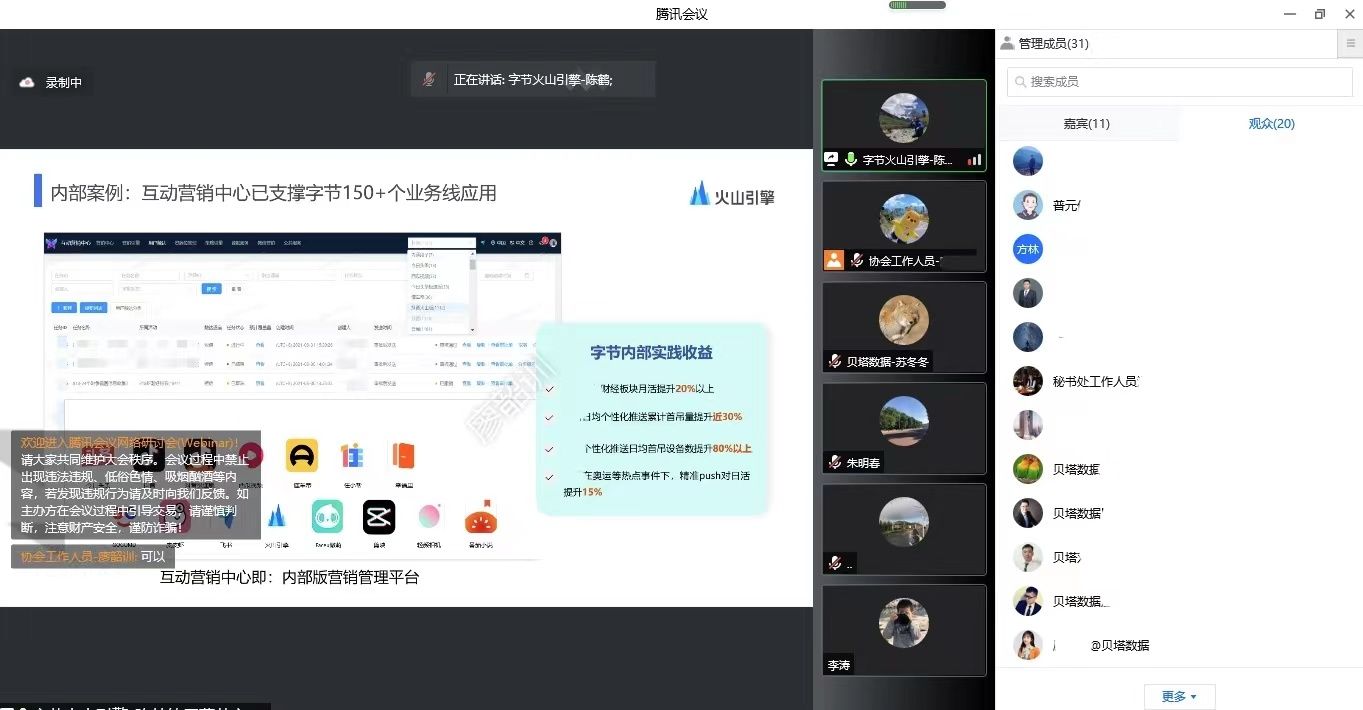Click orange host icon on 协会工作人员 tile
The image size is (1363, 710).
(x=834, y=260)
